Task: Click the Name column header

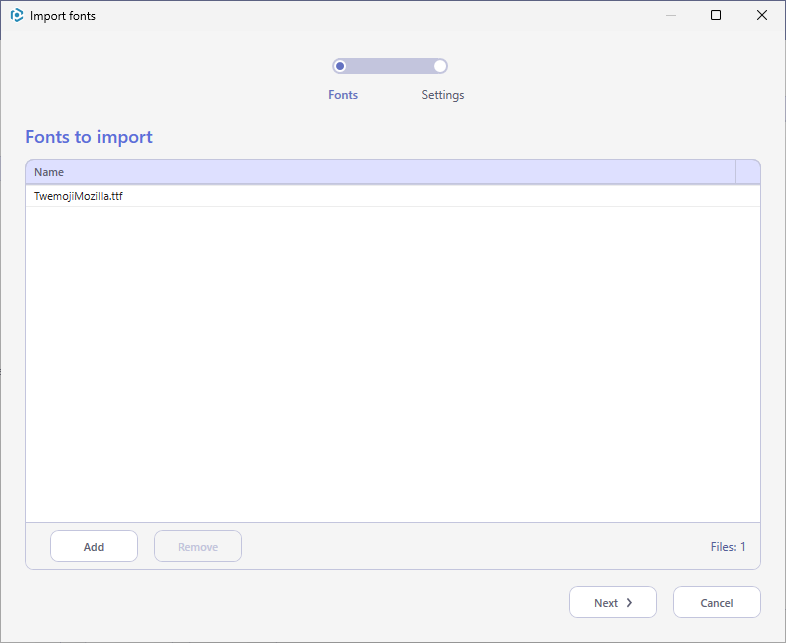Action: tap(380, 172)
